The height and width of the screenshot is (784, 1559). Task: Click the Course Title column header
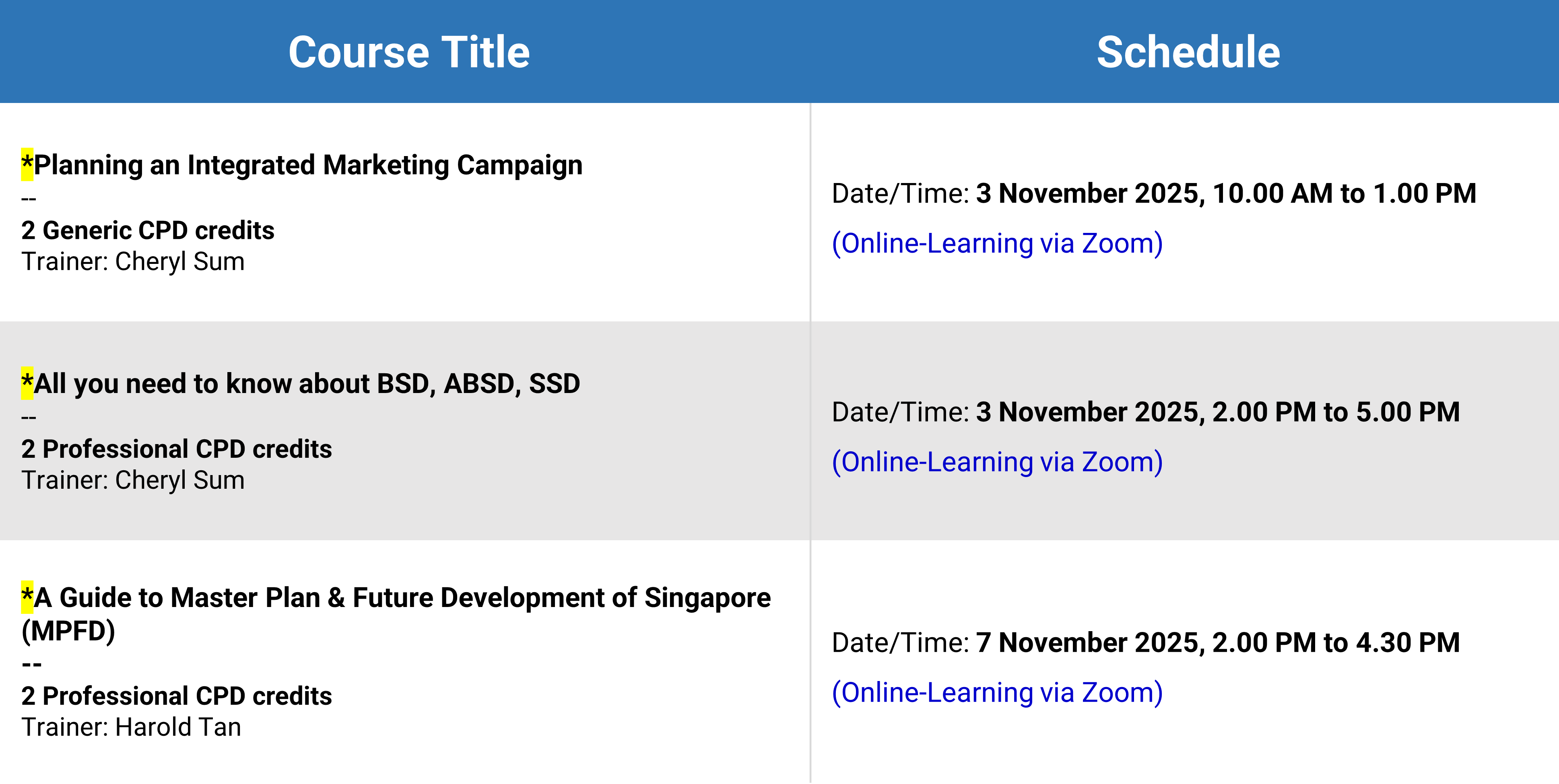click(409, 52)
